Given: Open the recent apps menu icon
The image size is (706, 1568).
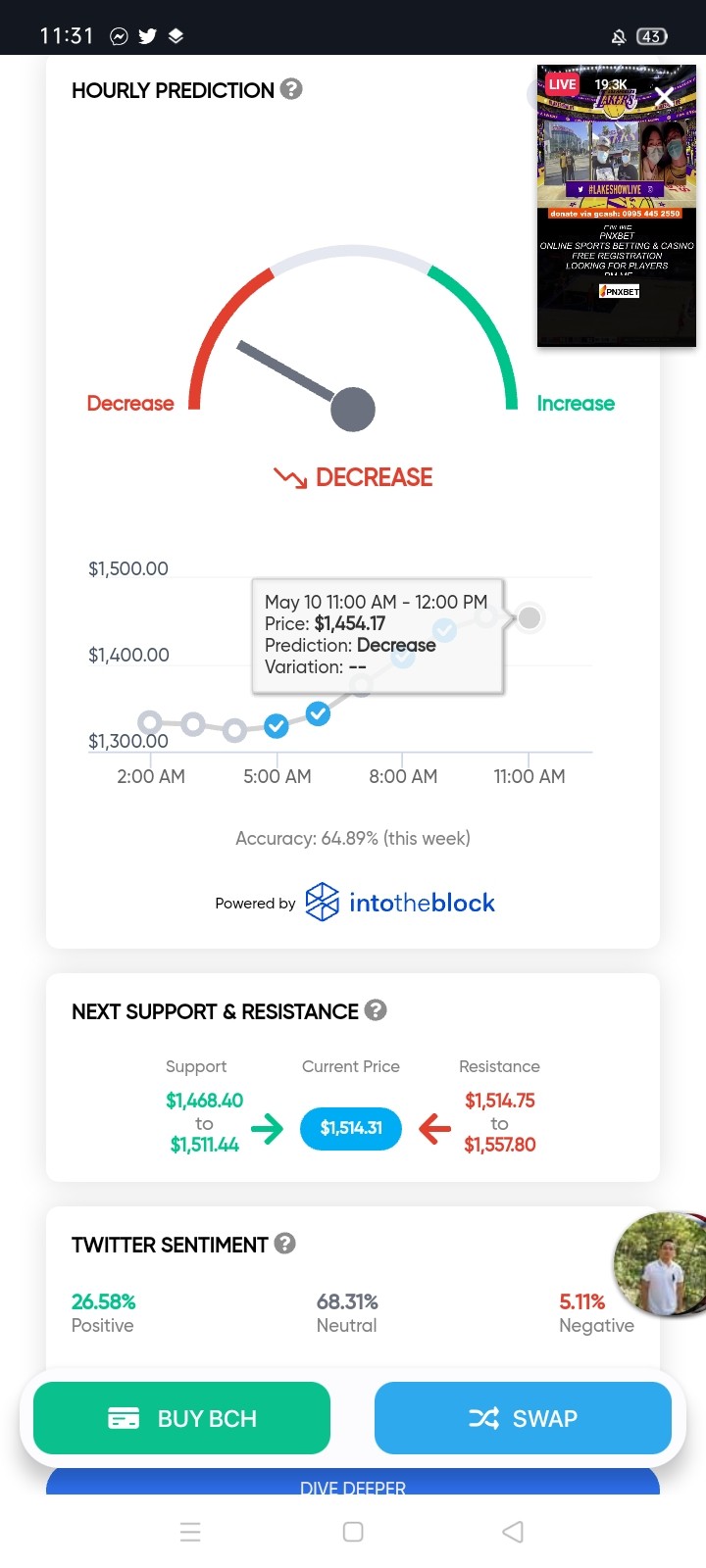Looking at the screenshot, I should (191, 1532).
